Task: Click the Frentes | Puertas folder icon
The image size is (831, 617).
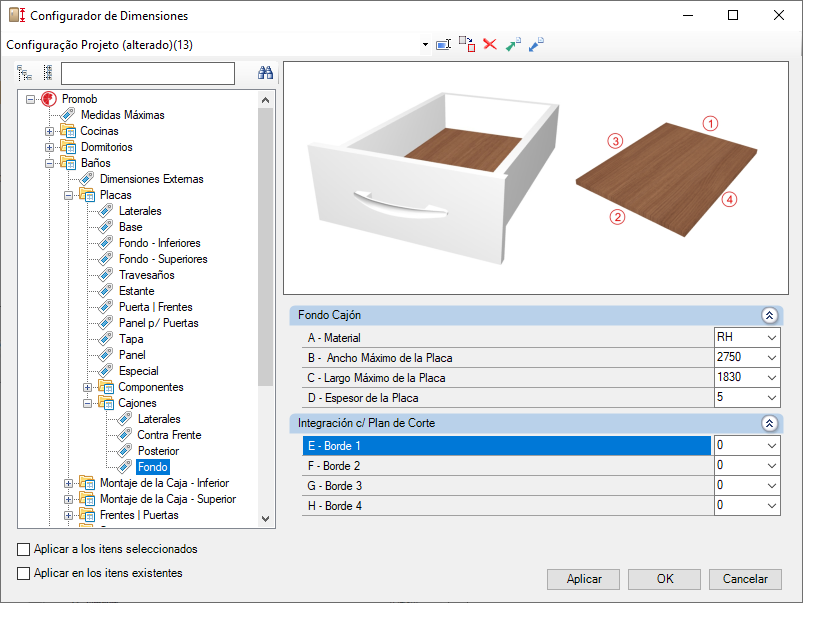Action: (87, 515)
